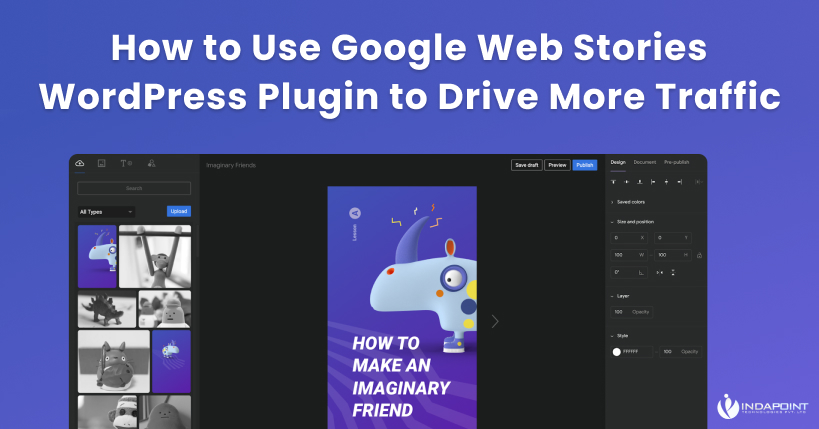Click the flip vertical icon
Screen dimensions: 819x429
click(673, 272)
